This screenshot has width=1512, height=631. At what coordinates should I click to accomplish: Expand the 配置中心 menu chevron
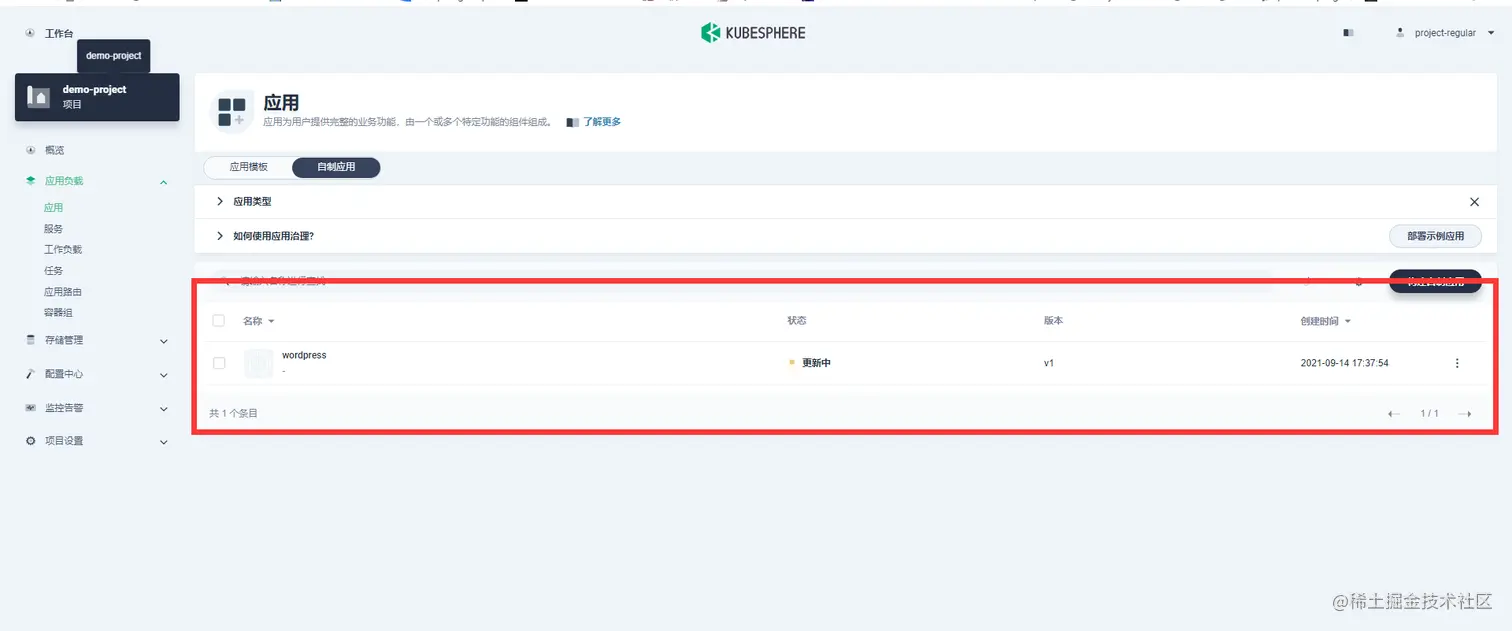click(164, 375)
